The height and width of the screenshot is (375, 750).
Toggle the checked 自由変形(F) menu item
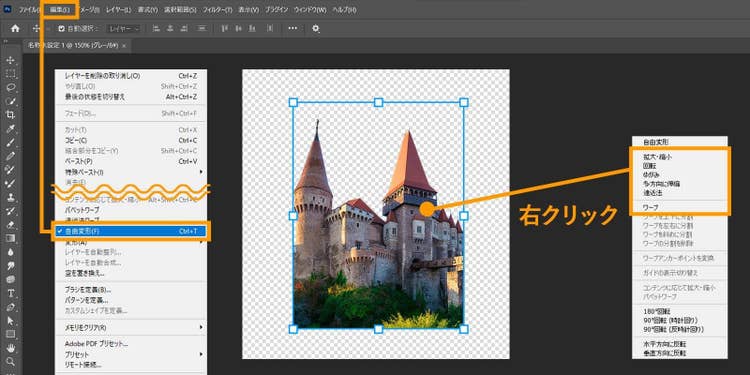point(130,231)
